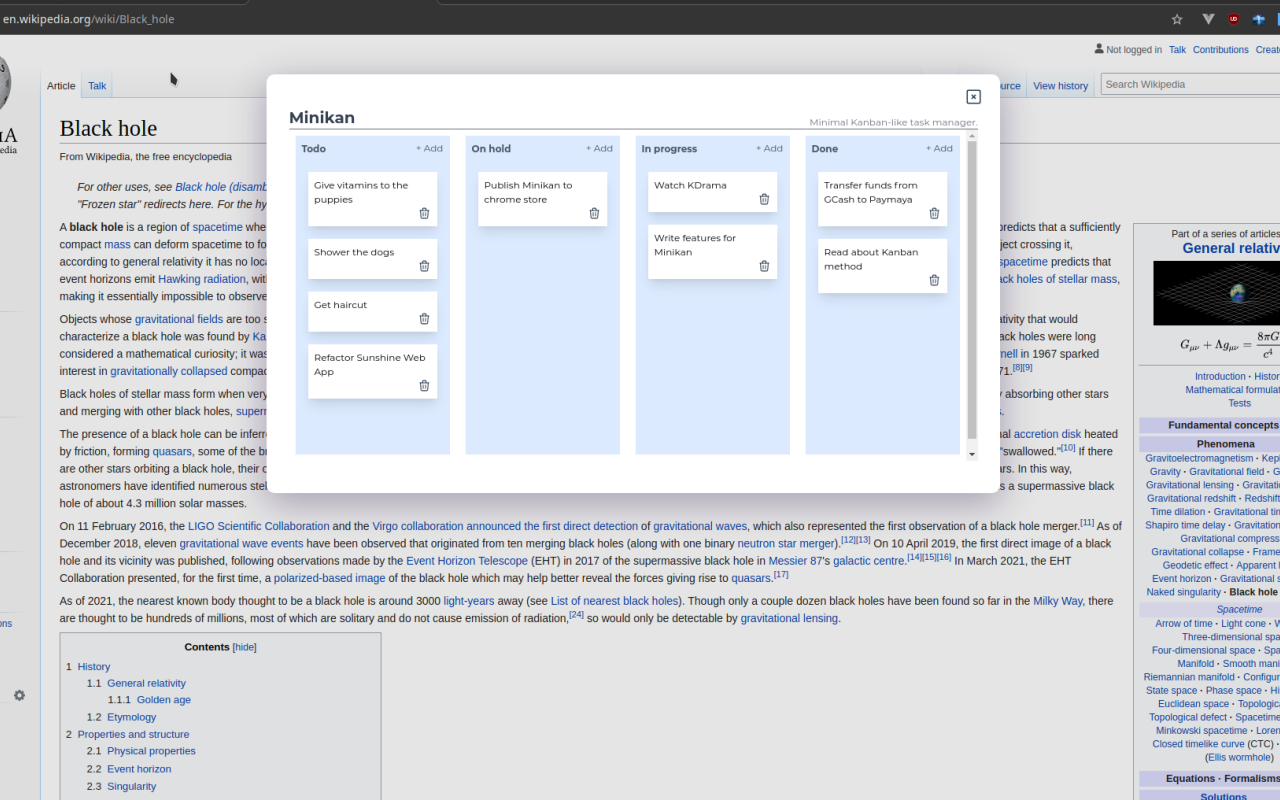Open the Messier 87 link

click(796, 561)
